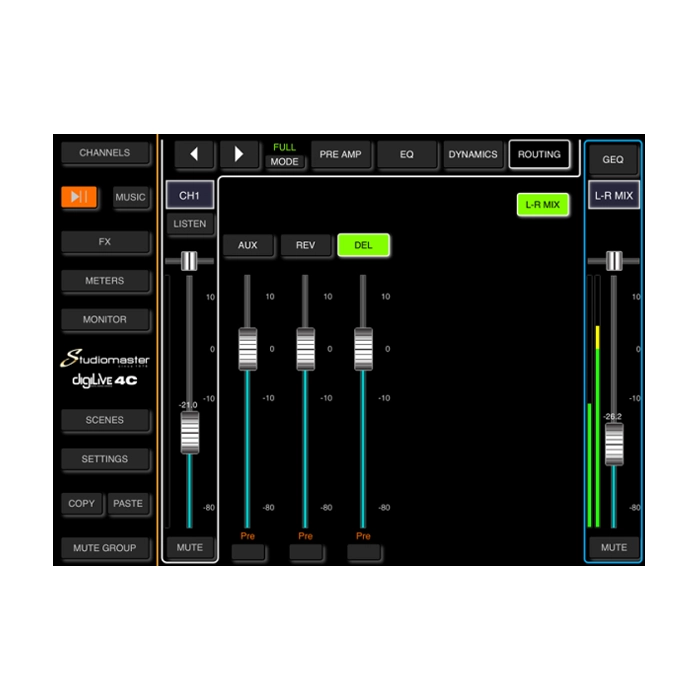Click the CH1 fader handle
The width and height of the screenshot is (700, 700).
(x=189, y=432)
